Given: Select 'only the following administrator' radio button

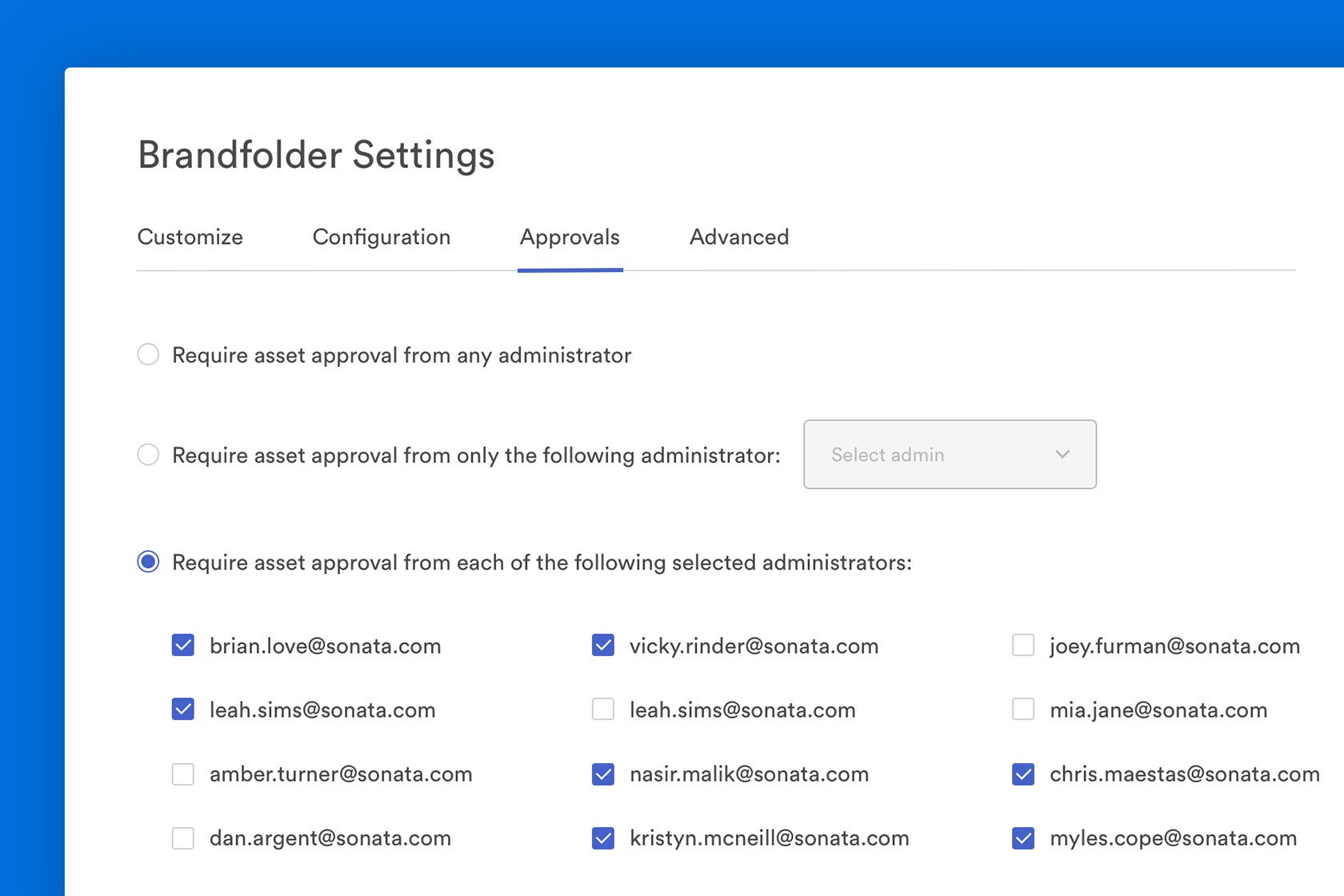Looking at the screenshot, I should (148, 454).
